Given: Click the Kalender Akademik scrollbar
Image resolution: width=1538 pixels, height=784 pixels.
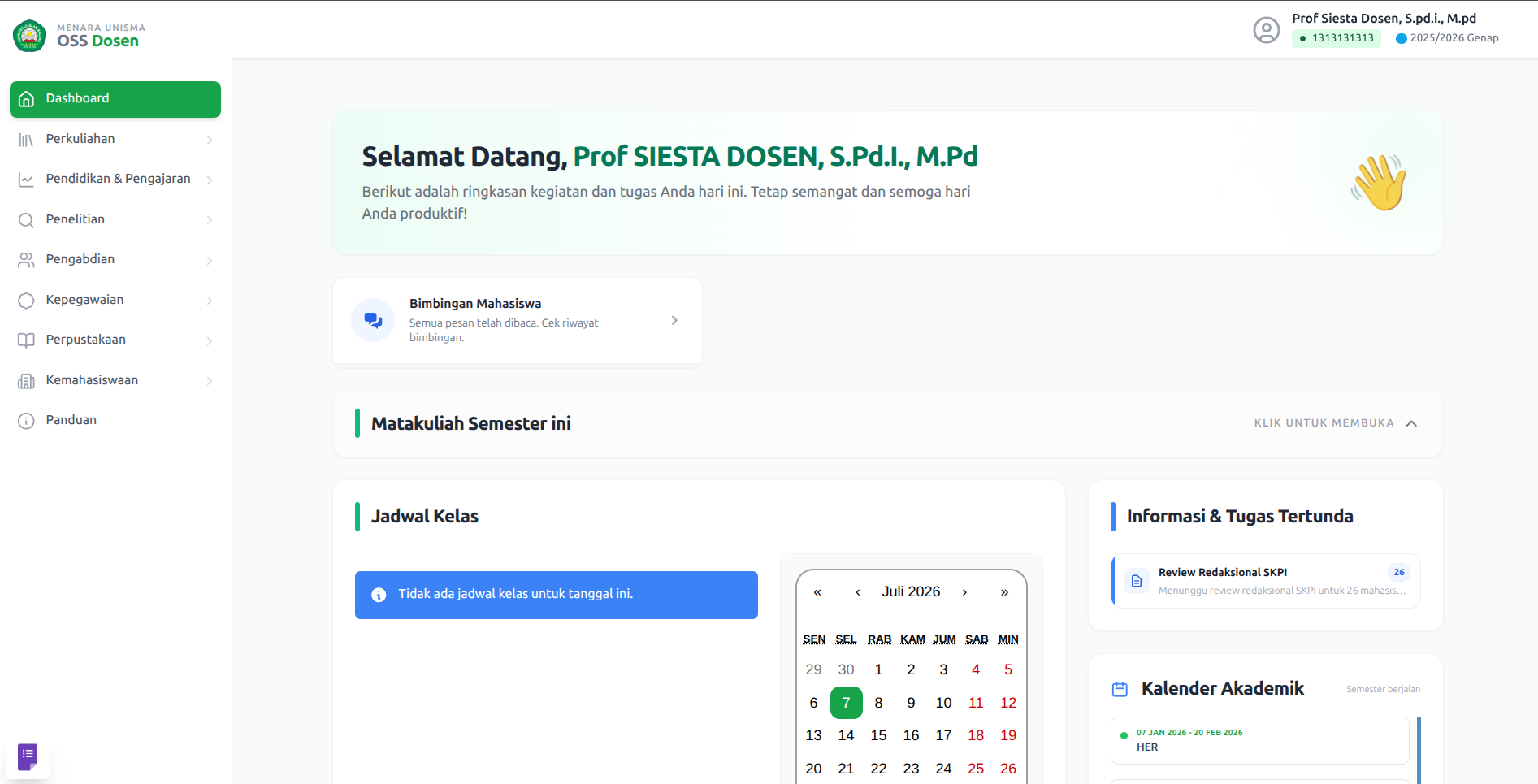Looking at the screenshot, I should pos(1419,750).
